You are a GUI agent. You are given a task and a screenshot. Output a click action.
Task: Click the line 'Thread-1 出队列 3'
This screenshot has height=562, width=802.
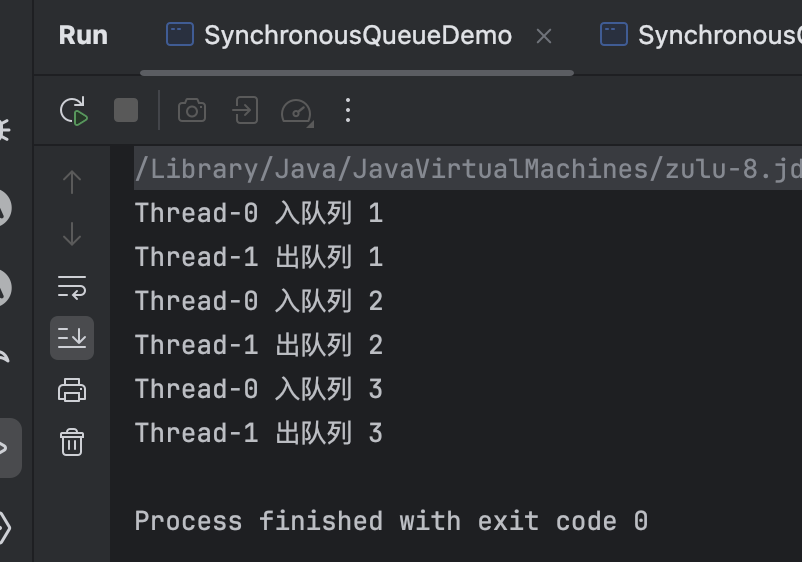(x=259, y=433)
